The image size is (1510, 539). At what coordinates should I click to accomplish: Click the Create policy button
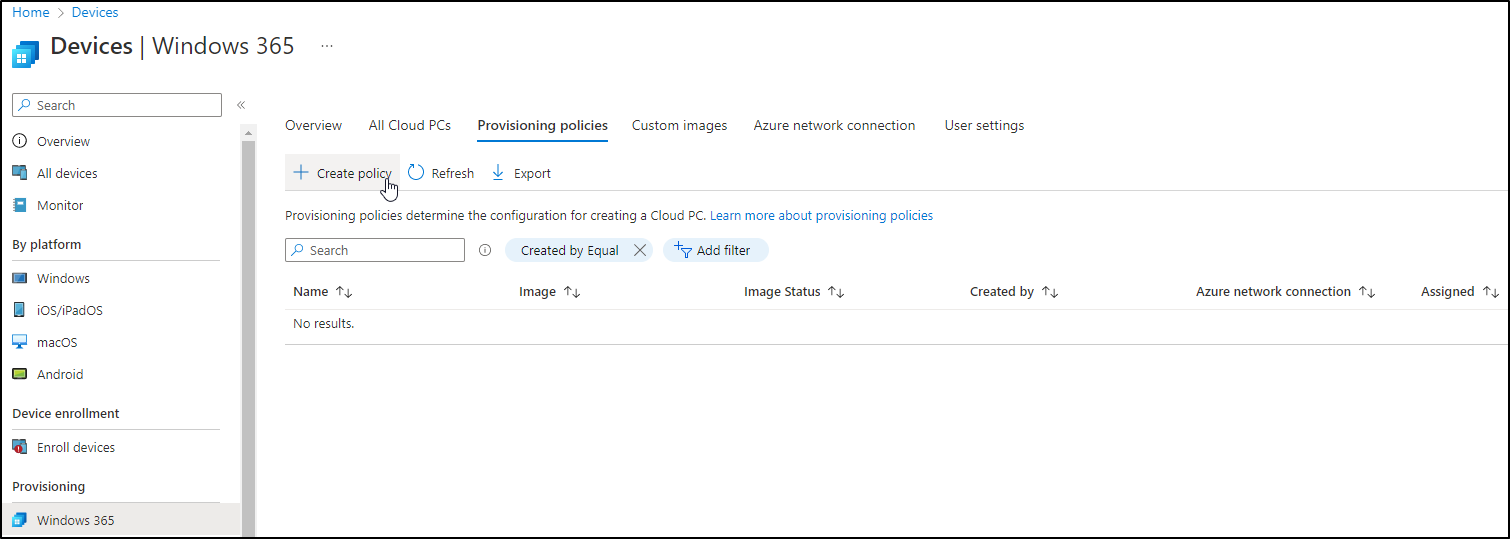click(342, 173)
